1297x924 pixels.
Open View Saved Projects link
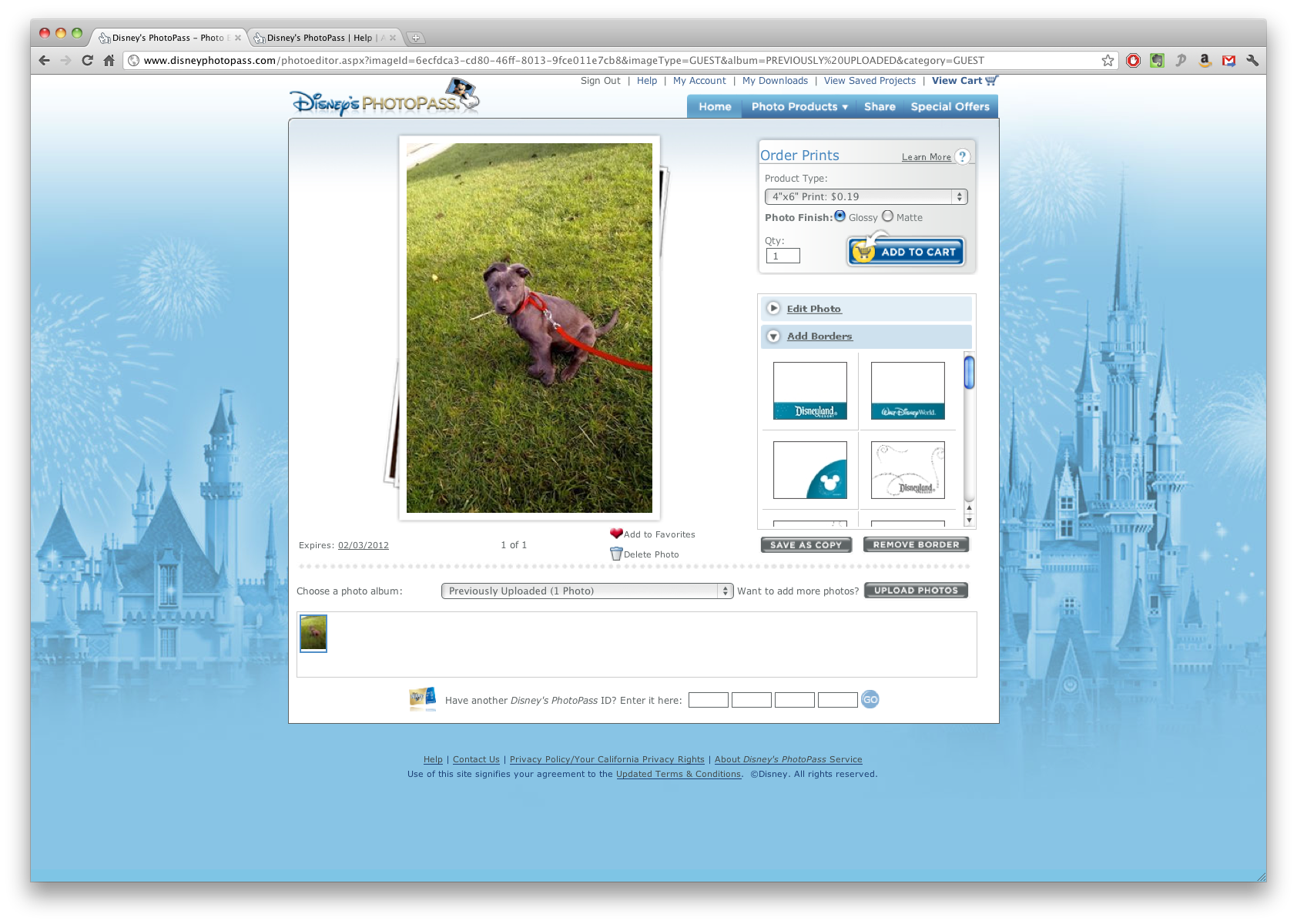[870, 80]
